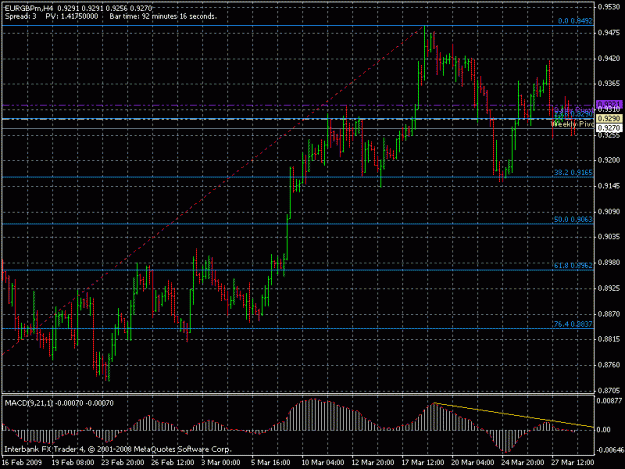This screenshot has width=625, height=469.
Task: Click the 'MACD(9,21,1) -0.00070 -0.00070' indicator label
Action: pyautogui.click(x=59, y=403)
